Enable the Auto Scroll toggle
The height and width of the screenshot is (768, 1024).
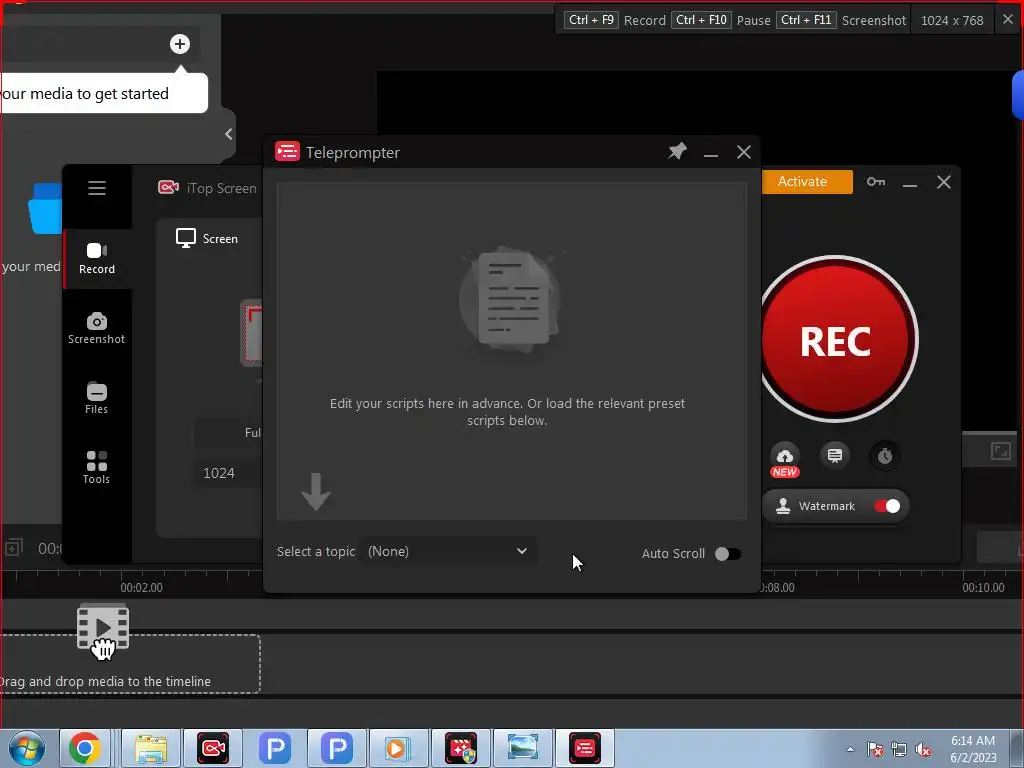728,554
